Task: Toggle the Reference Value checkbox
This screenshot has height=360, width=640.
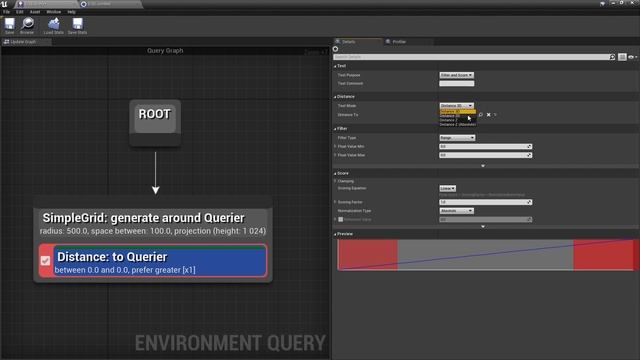Action: (x=340, y=220)
